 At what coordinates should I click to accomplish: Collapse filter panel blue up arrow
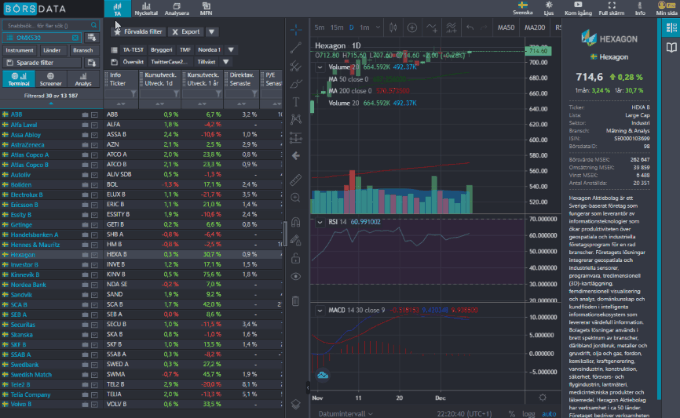[51, 104]
